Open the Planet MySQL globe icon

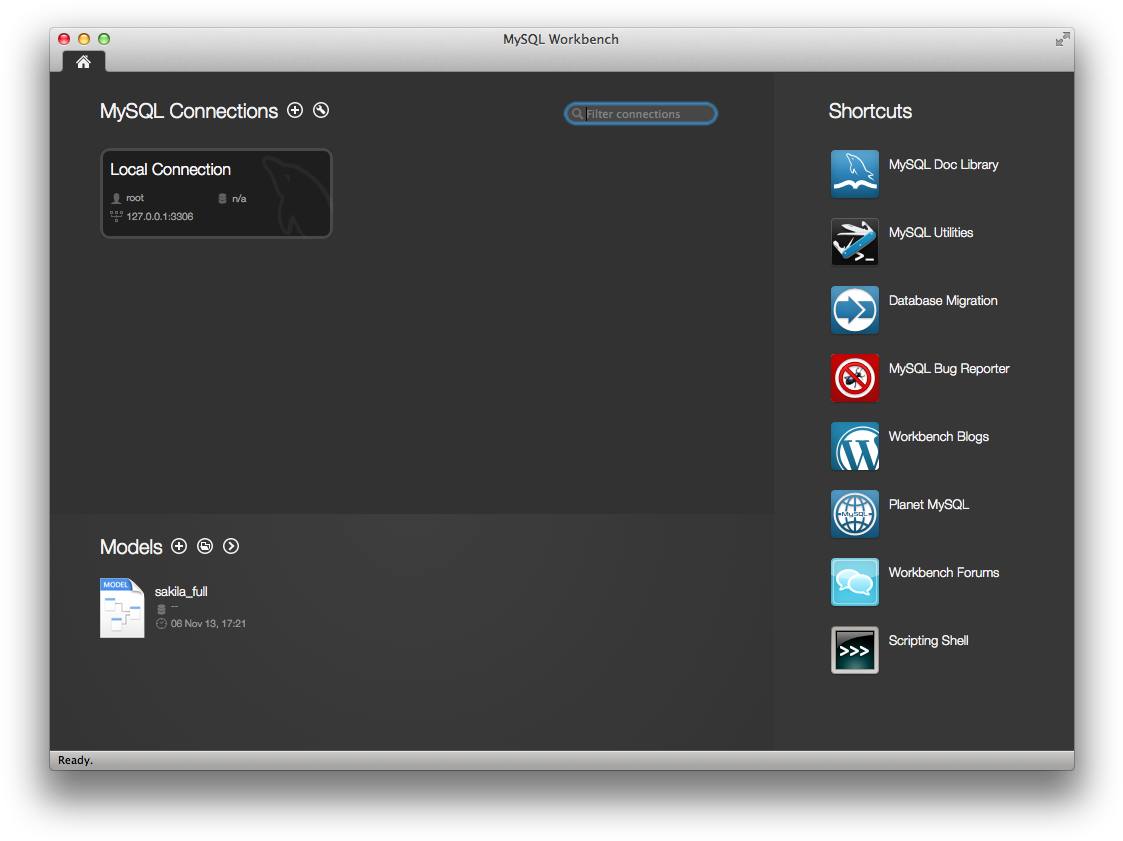tap(854, 514)
